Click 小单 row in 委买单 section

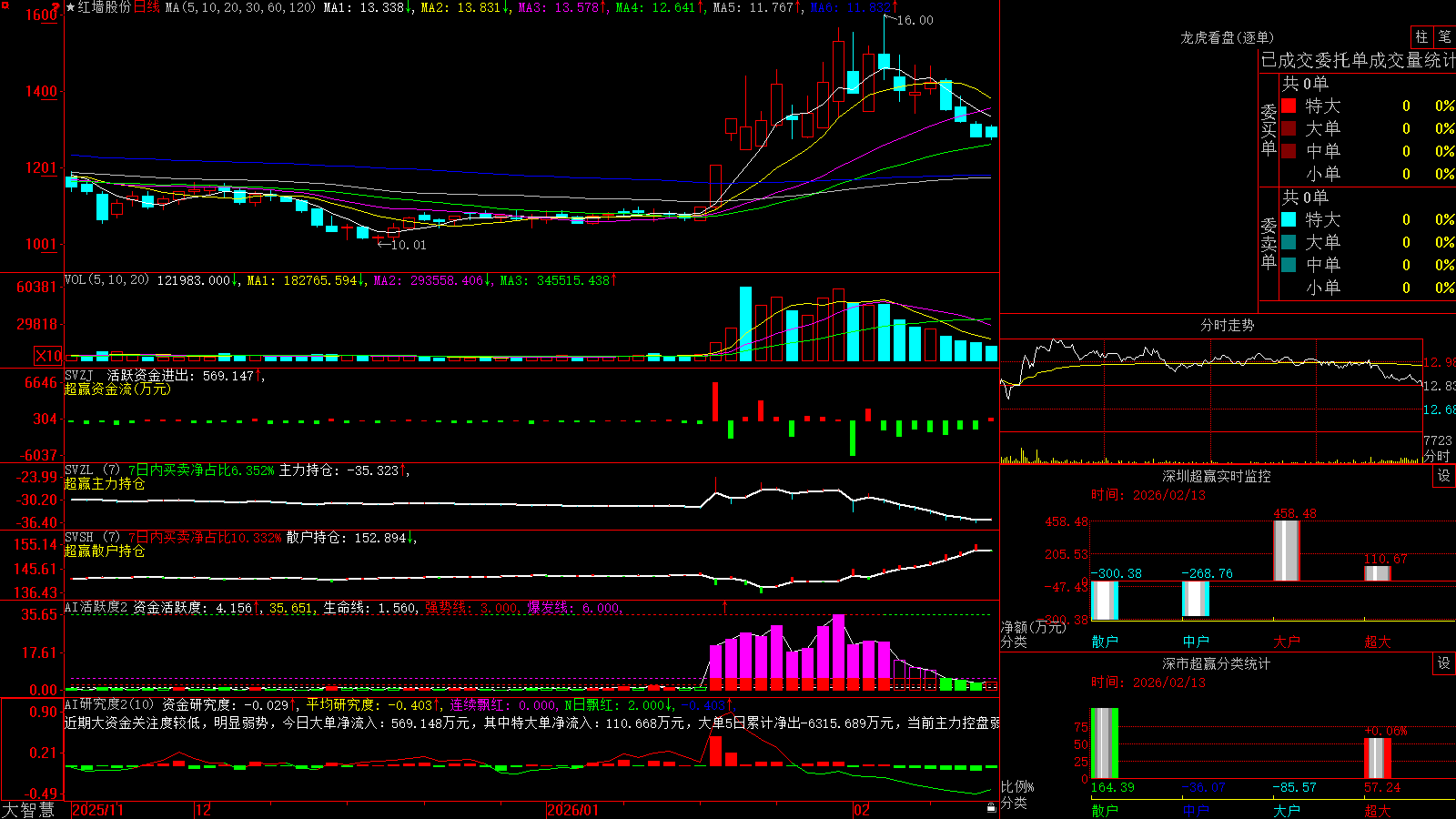point(1368,174)
